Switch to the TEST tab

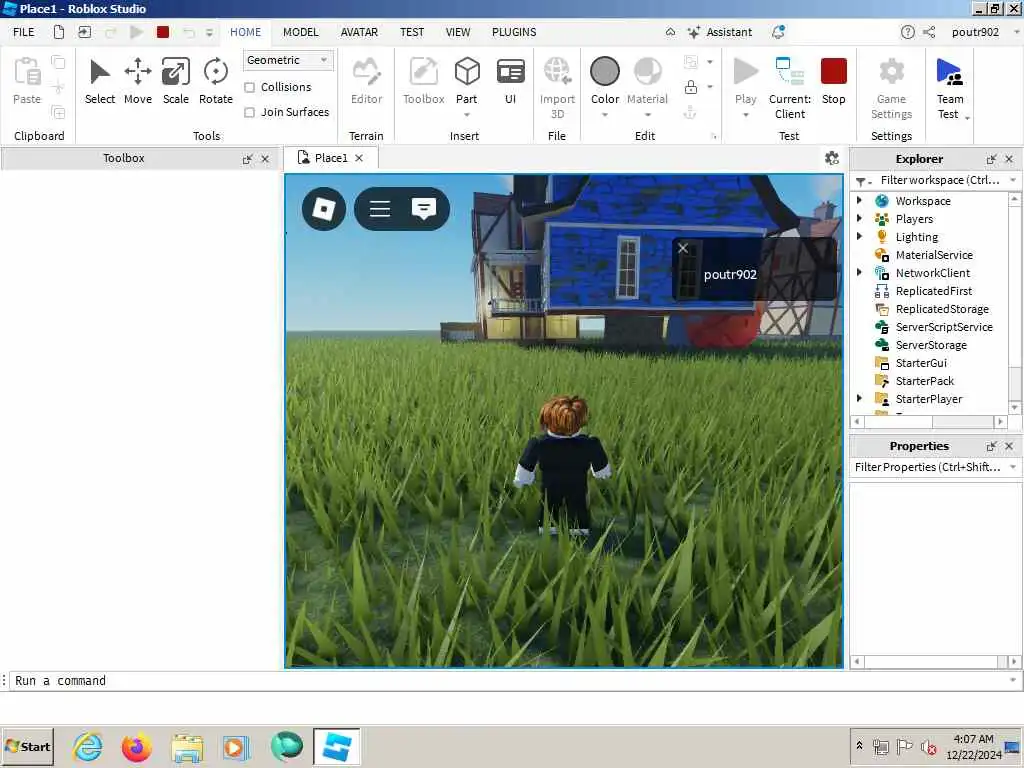coord(412,32)
